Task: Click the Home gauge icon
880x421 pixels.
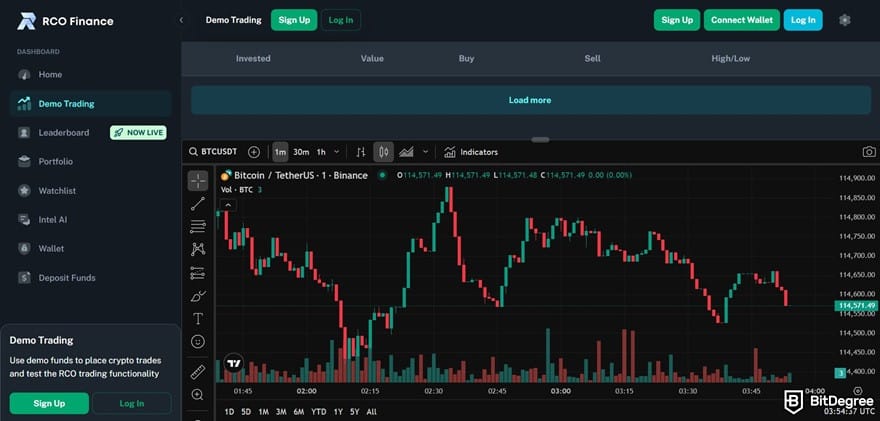Action: (x=24, y=75)
